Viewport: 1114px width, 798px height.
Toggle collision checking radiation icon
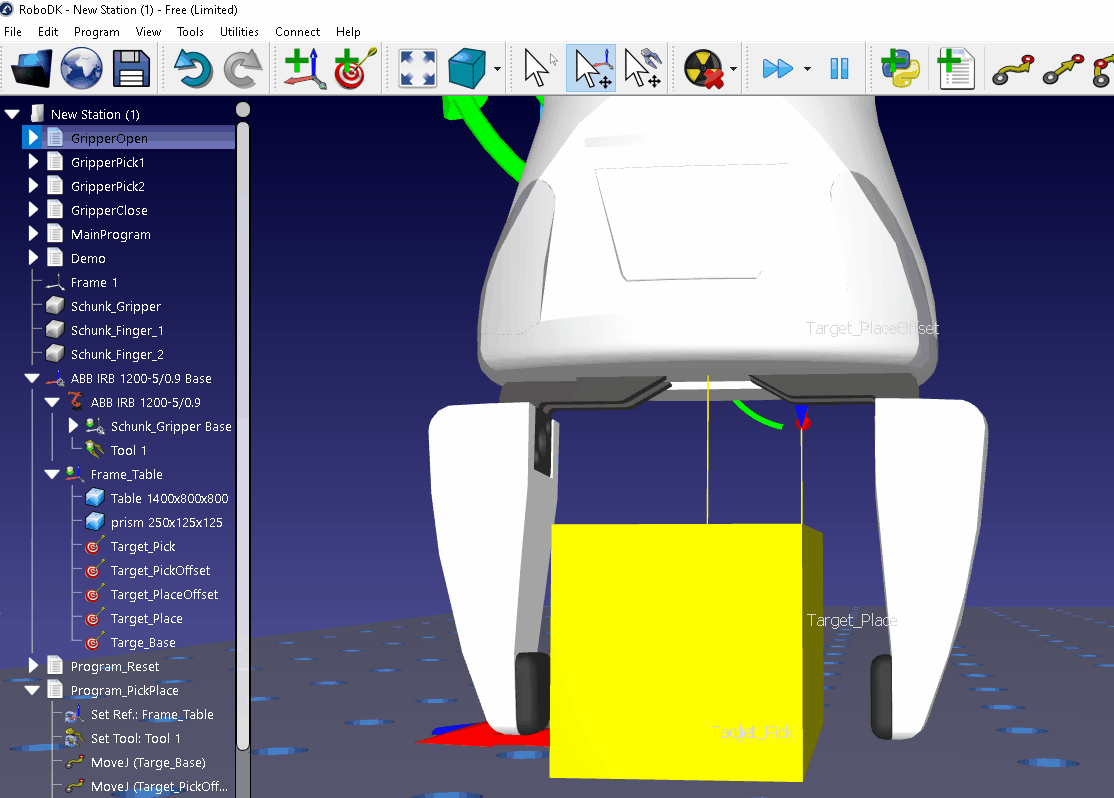point(703,68)
